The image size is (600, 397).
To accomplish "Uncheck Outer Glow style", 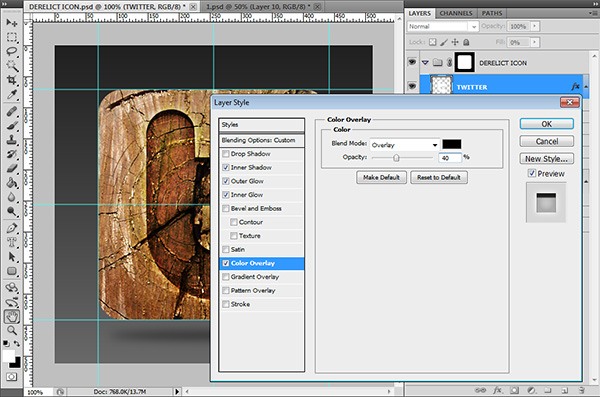I will click(x=226, y=181).
